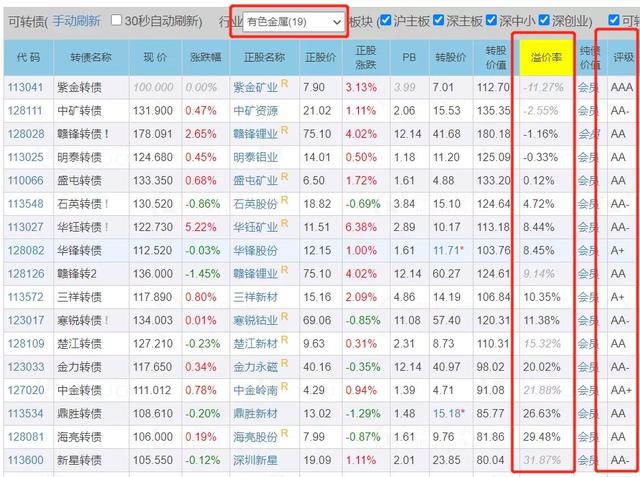This screenshot has width=640, height=477.
Task: Click the R marker next to 中金岭南
Action: coord(283,387)
